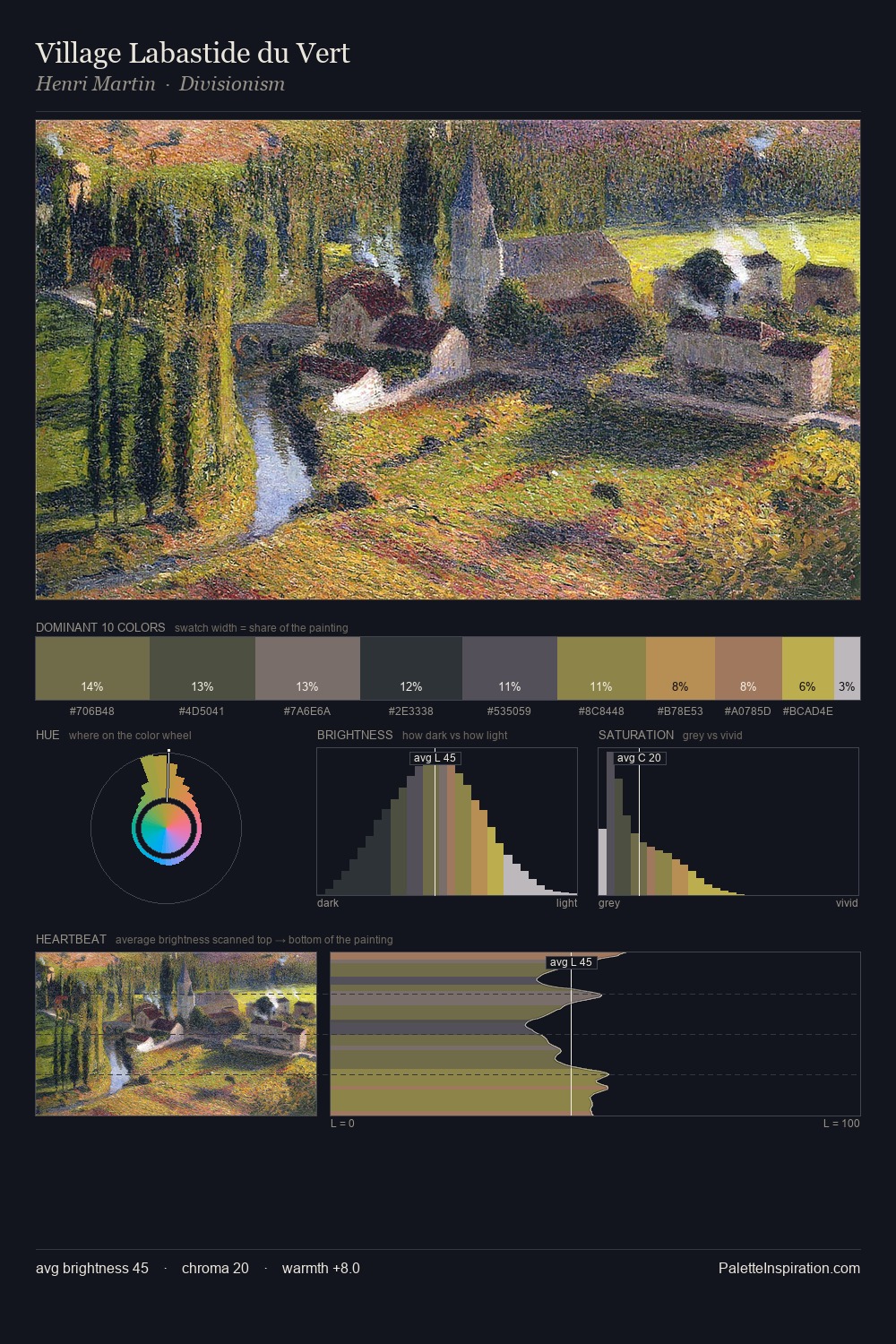Select the 6% yellow swatch #BCAD4E
896x1344 pixels.
[808, 668]
